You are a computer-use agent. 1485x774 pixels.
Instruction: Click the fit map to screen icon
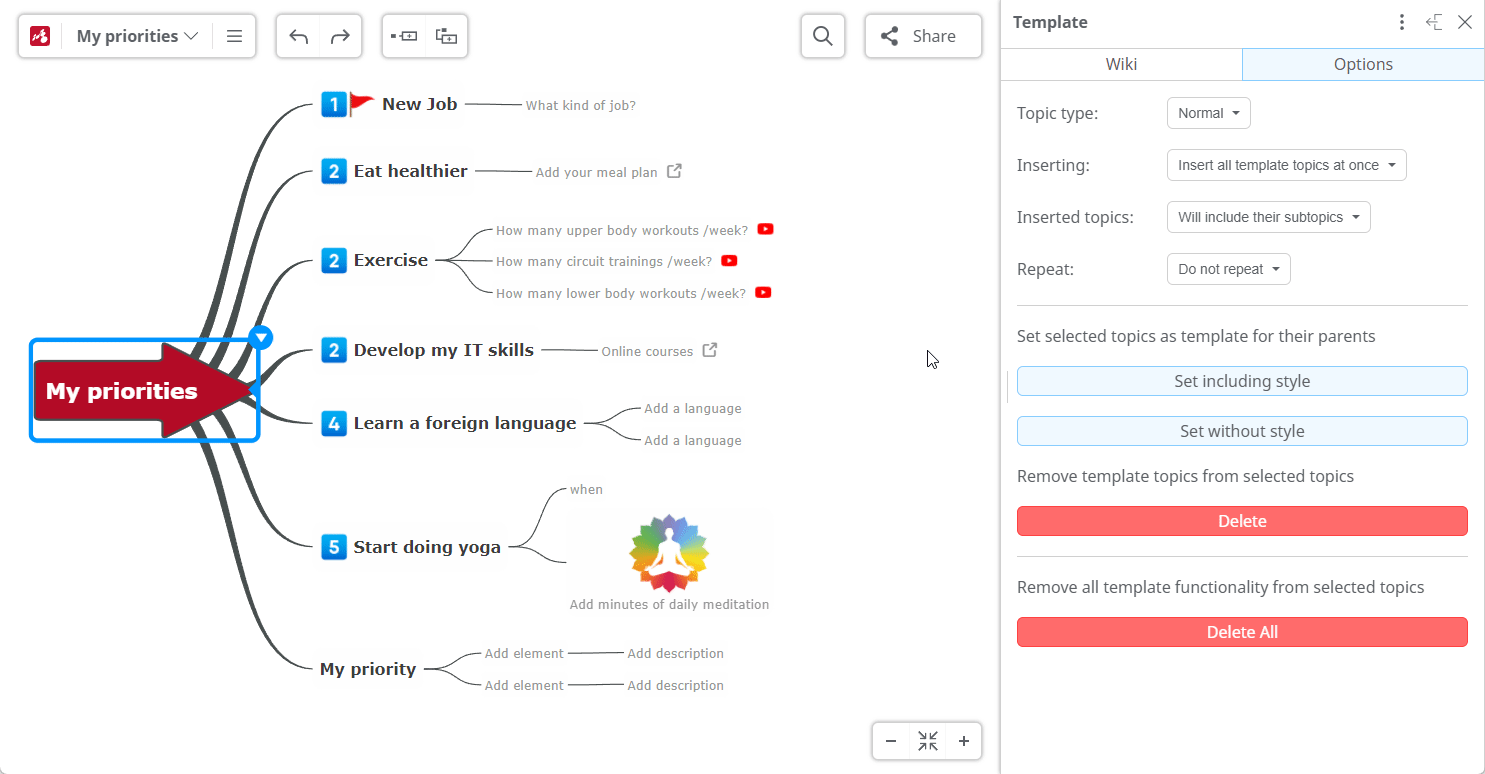[x=928, y=741]
